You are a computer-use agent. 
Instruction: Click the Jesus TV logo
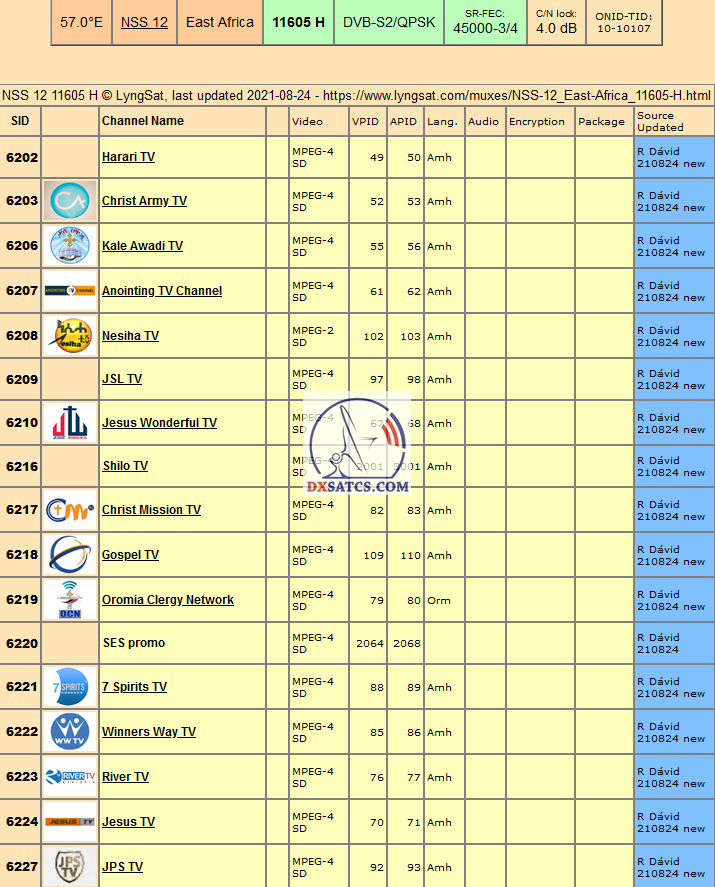click(x=70, y=821)
